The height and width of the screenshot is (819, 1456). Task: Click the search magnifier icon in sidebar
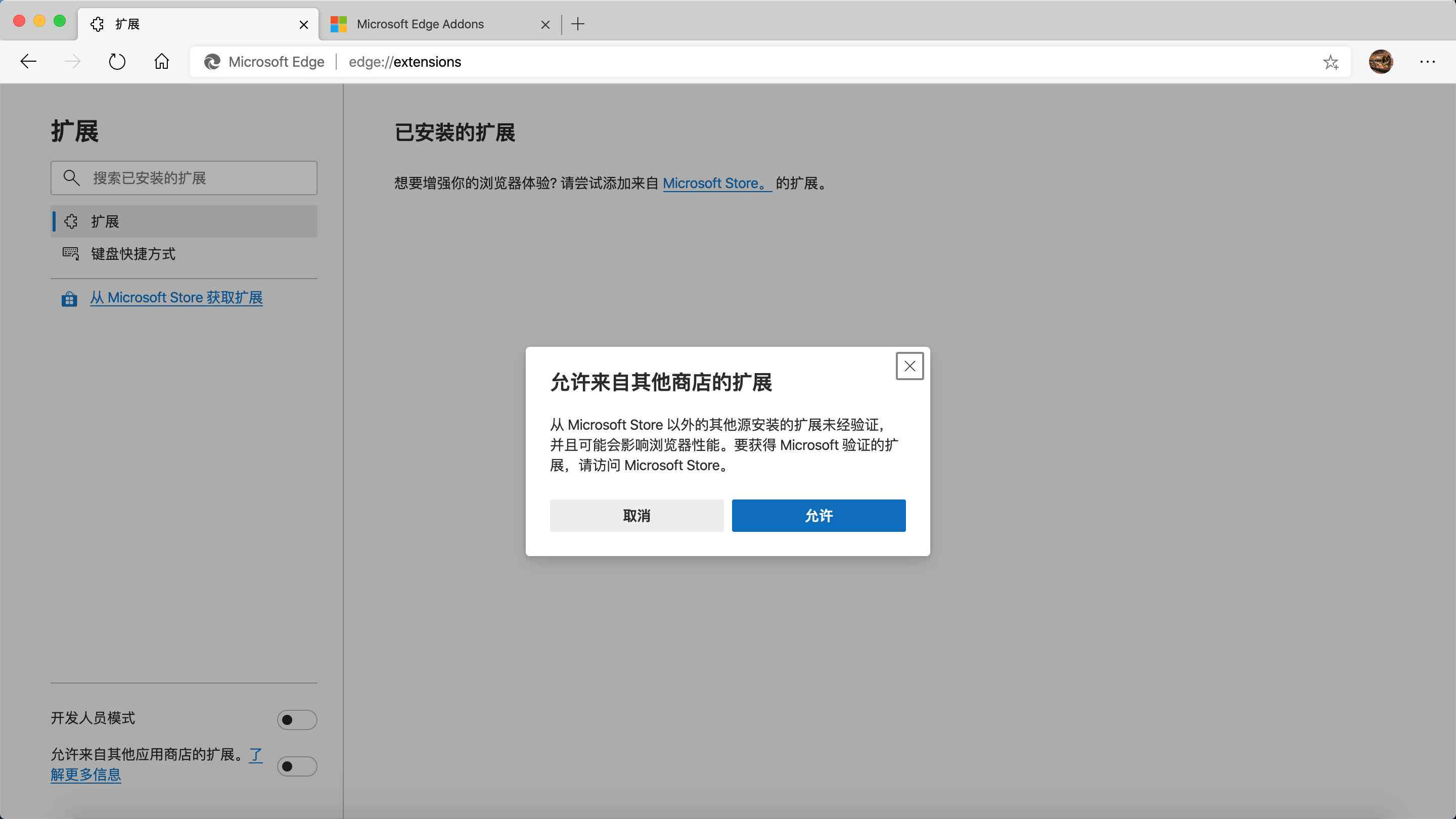tap(71, 177)
